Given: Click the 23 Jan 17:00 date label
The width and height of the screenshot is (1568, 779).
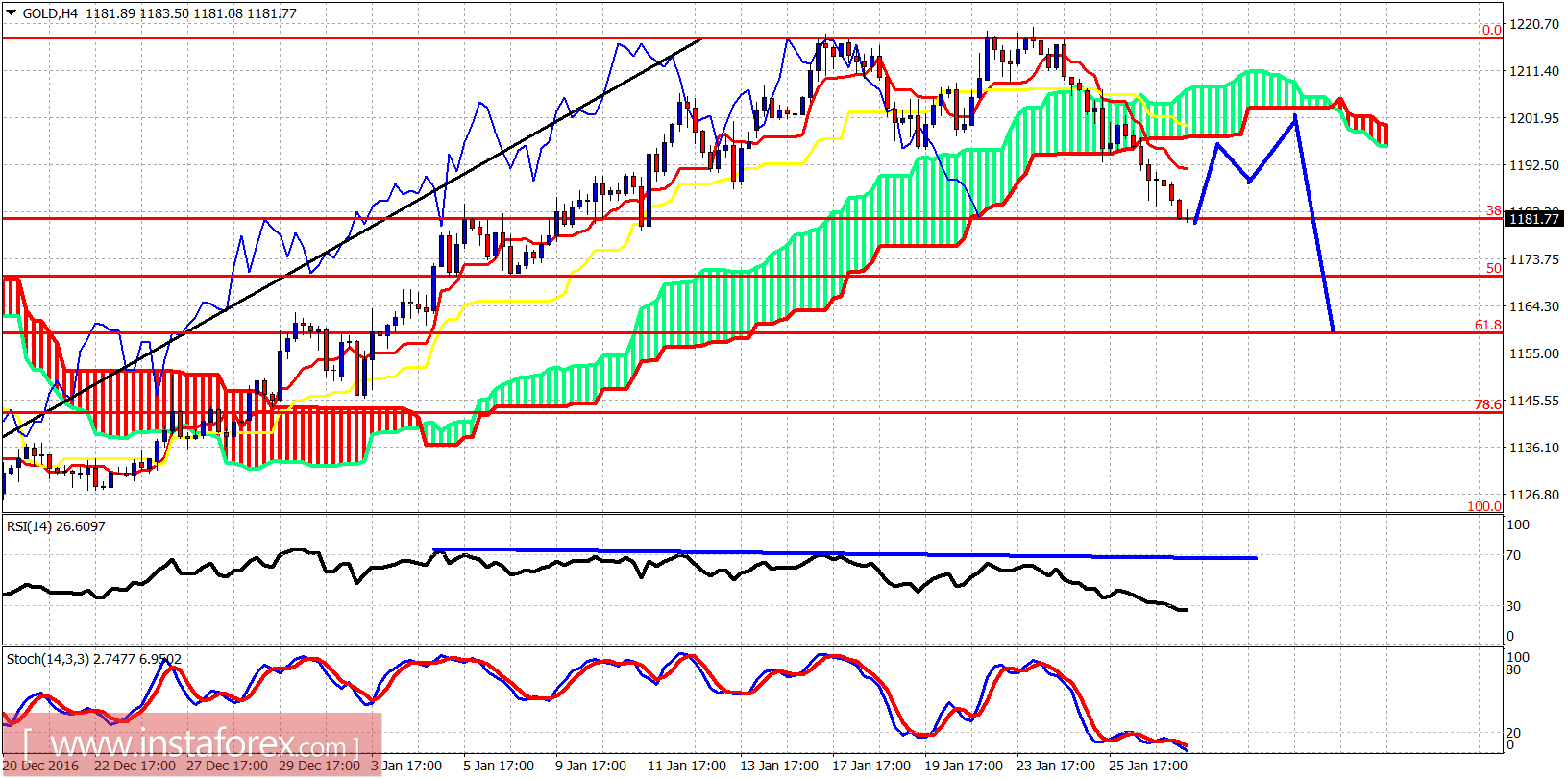Looking at the screenshot, I should 1056,766.
